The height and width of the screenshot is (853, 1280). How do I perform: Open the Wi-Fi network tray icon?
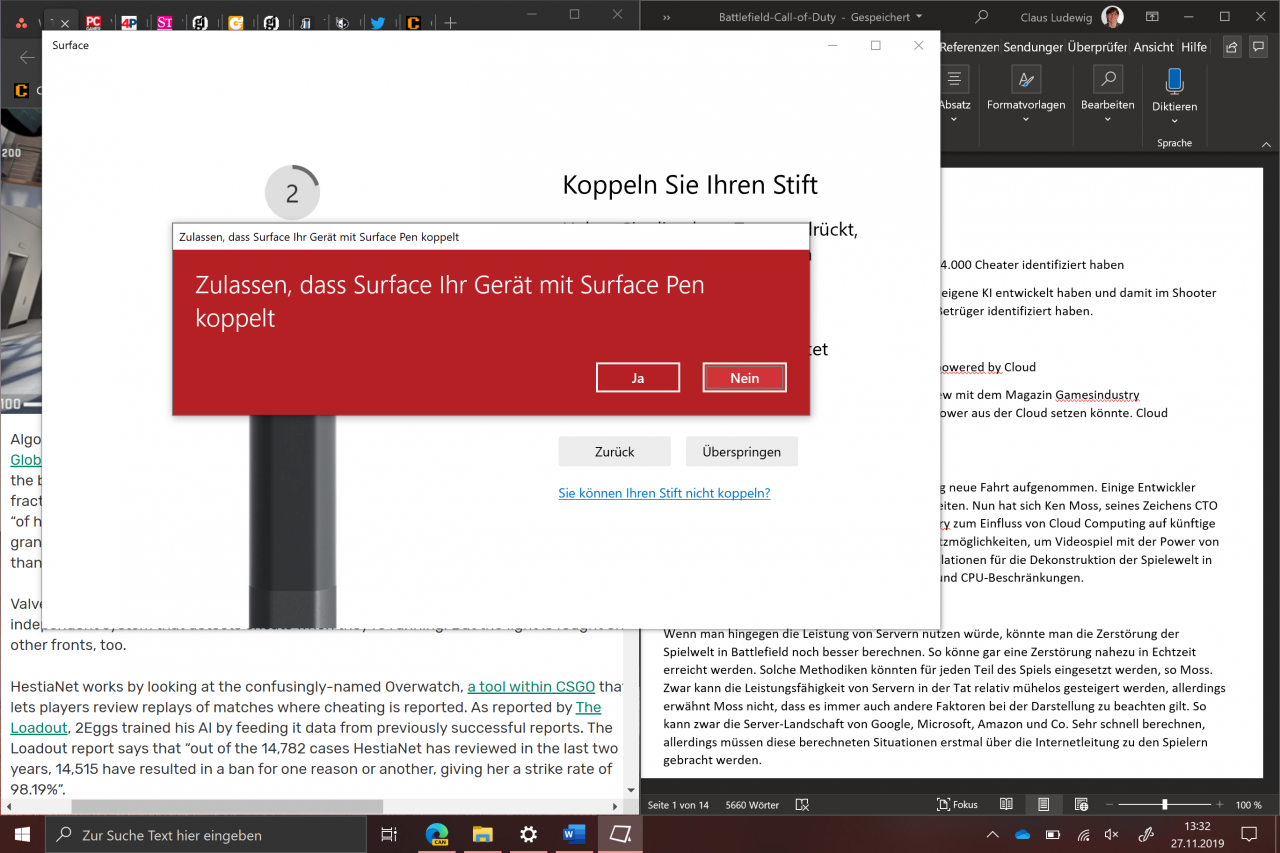(1082, 834)
